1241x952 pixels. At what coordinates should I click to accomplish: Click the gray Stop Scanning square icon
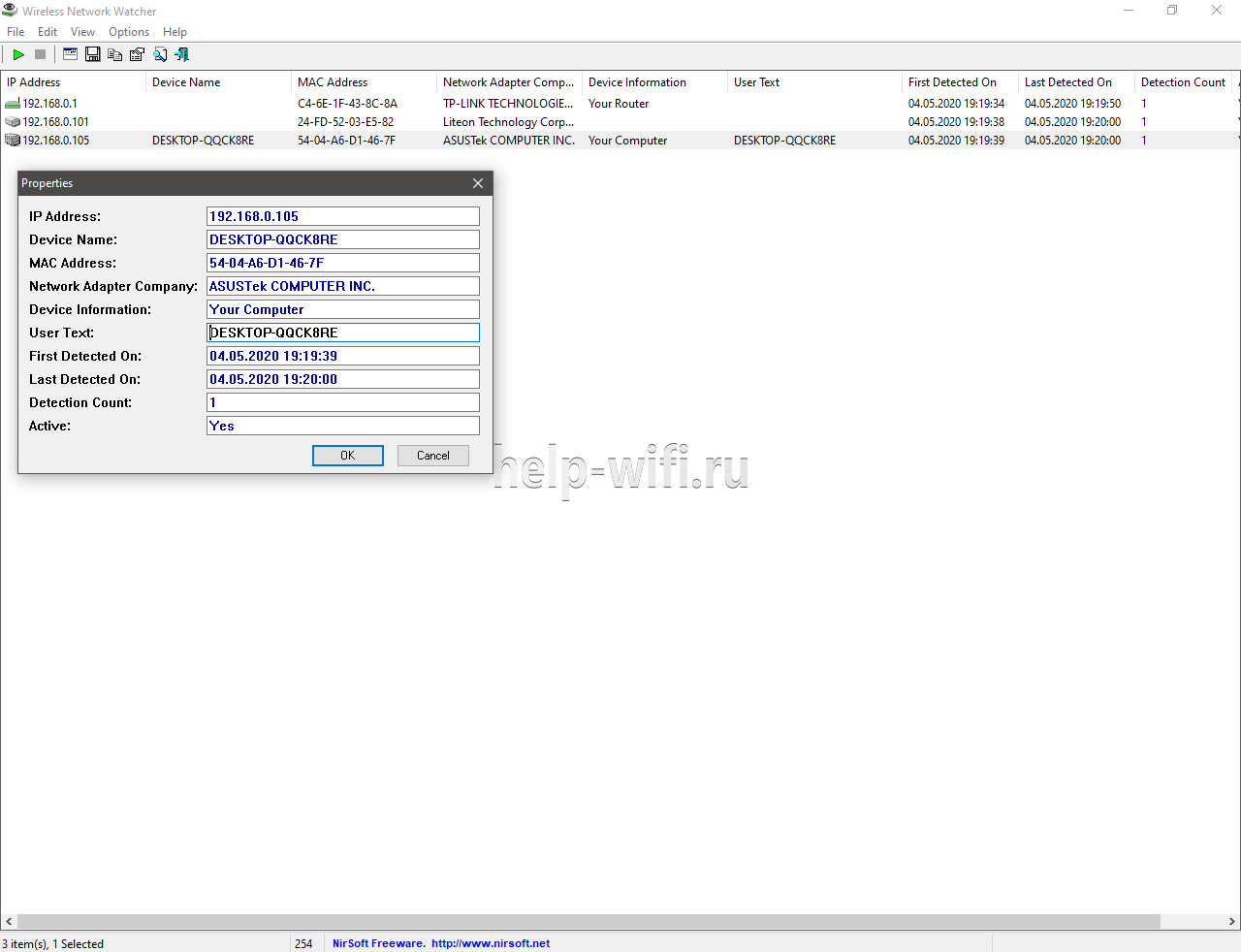41,54
